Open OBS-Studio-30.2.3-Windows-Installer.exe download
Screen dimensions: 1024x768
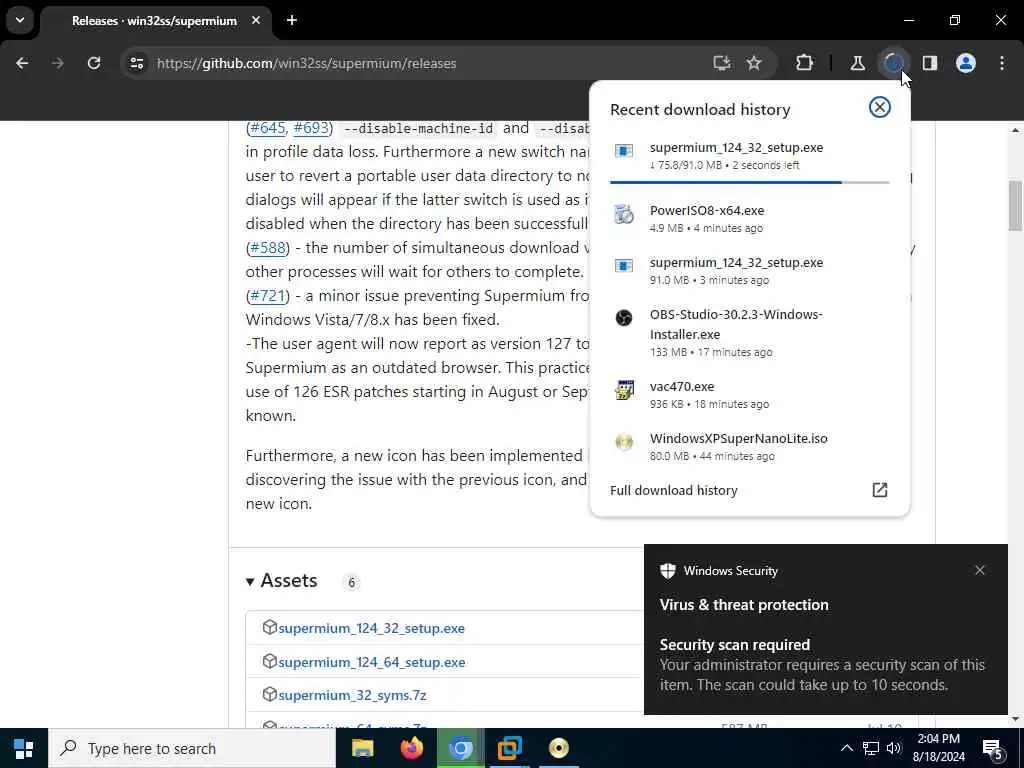point(750,332)
